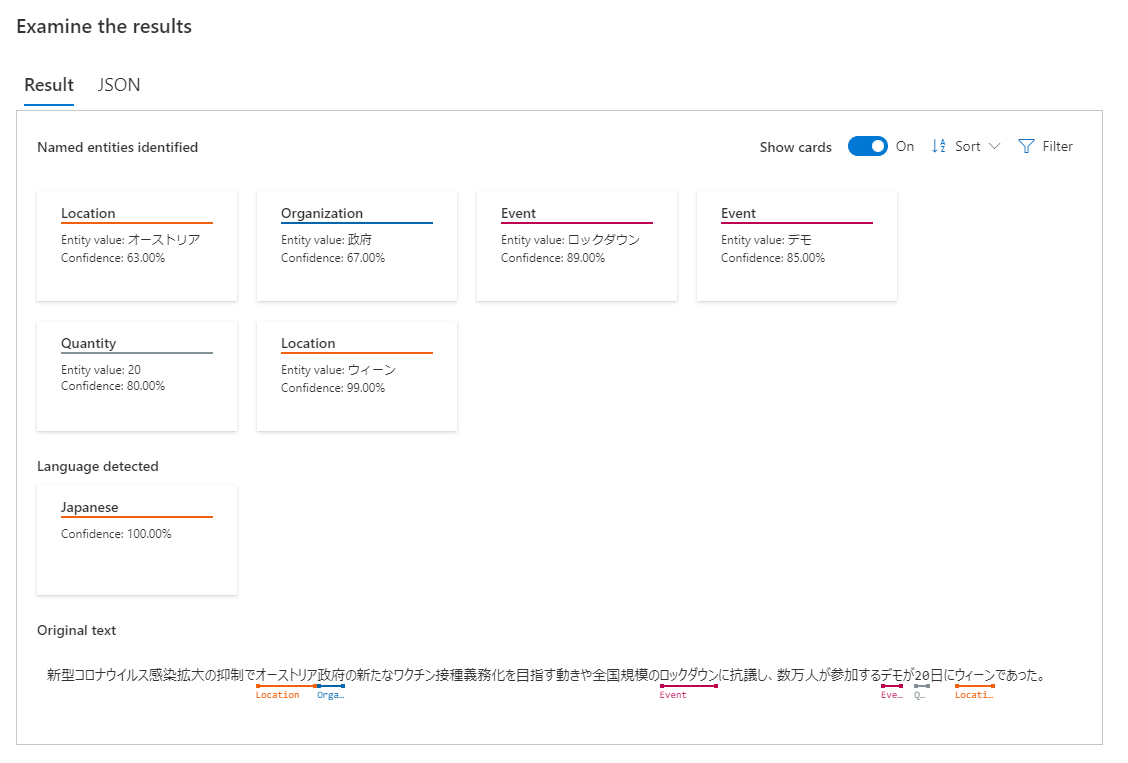Click the Sort icon with arrows

click(x=938, y=146)
